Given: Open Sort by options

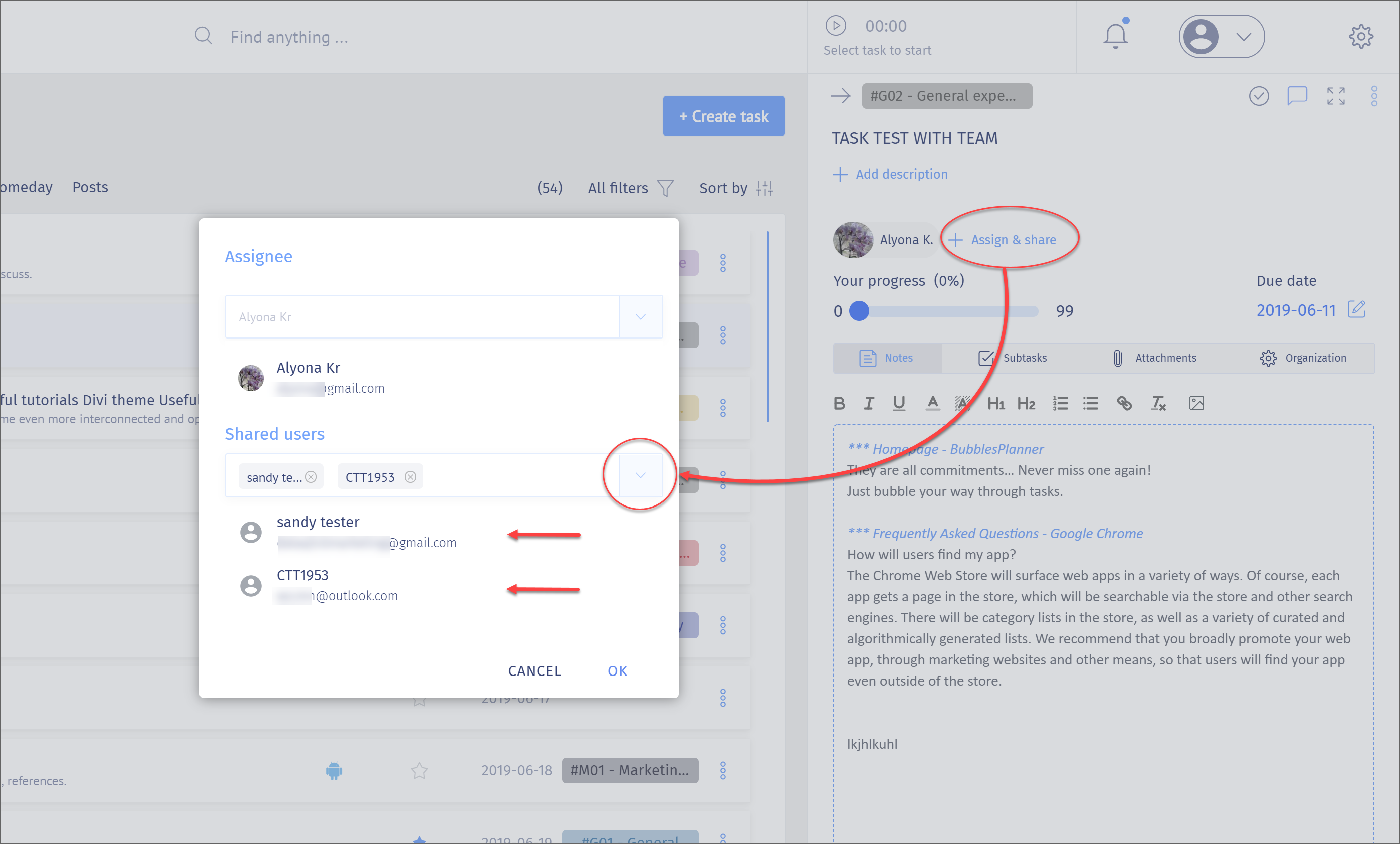Looking at the screenshot, I should coord(736,188).
